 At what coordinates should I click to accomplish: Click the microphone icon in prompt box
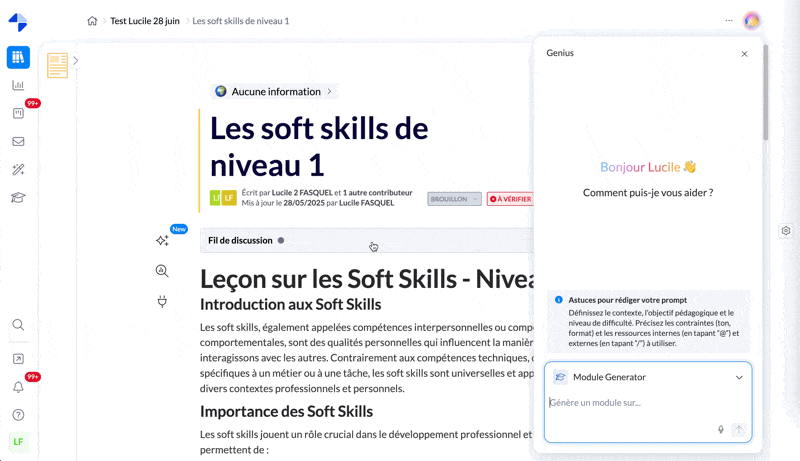pyautogui.click(x=720, y=430)
